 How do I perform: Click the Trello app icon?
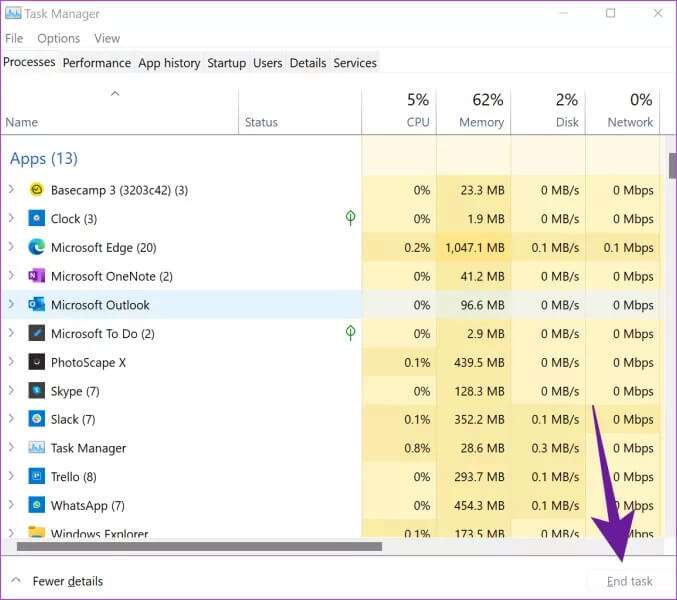pos(37,477)
